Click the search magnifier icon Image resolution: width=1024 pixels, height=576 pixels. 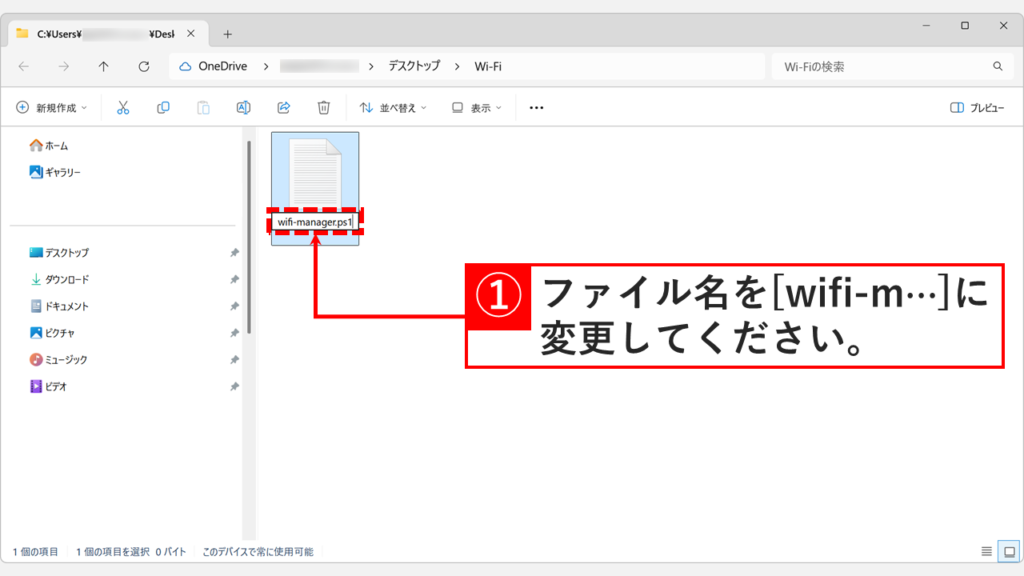tap(999, 66)
